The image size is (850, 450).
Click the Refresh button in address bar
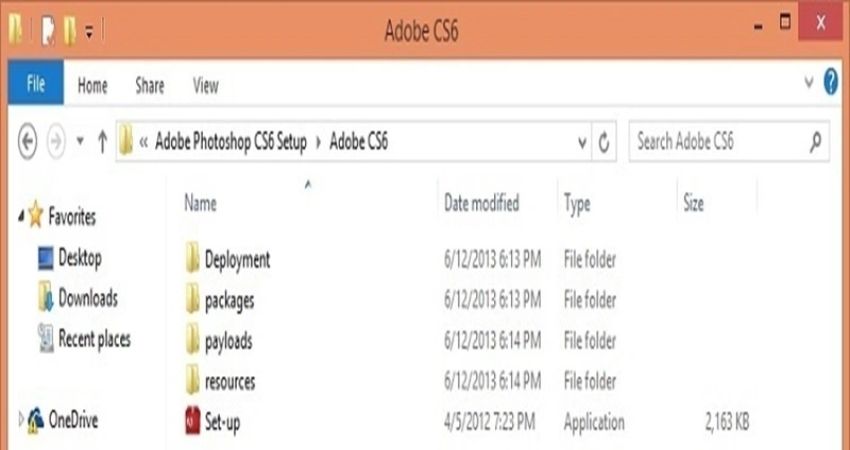tap(604, 142)
